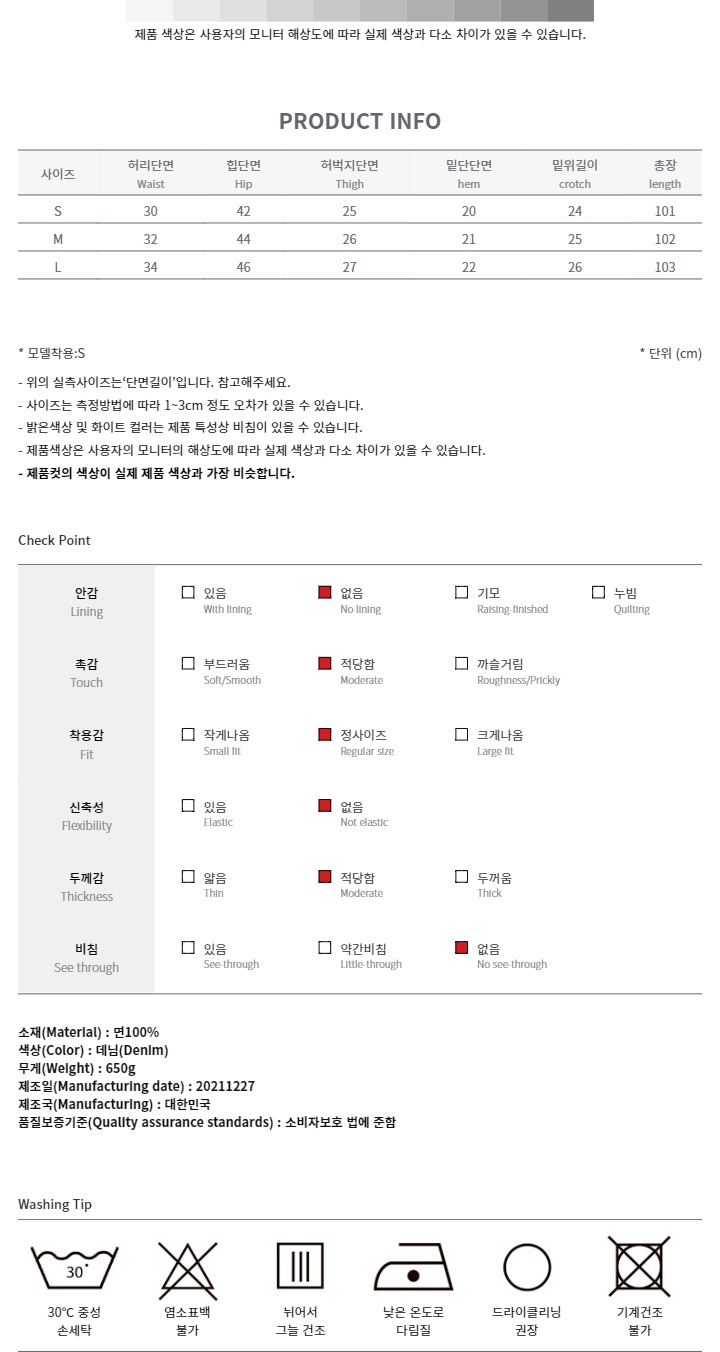The width and height of the screenshot is (720, 1352).
Task: Click the darkest gray swatch at top
Action: coord(571,10)
